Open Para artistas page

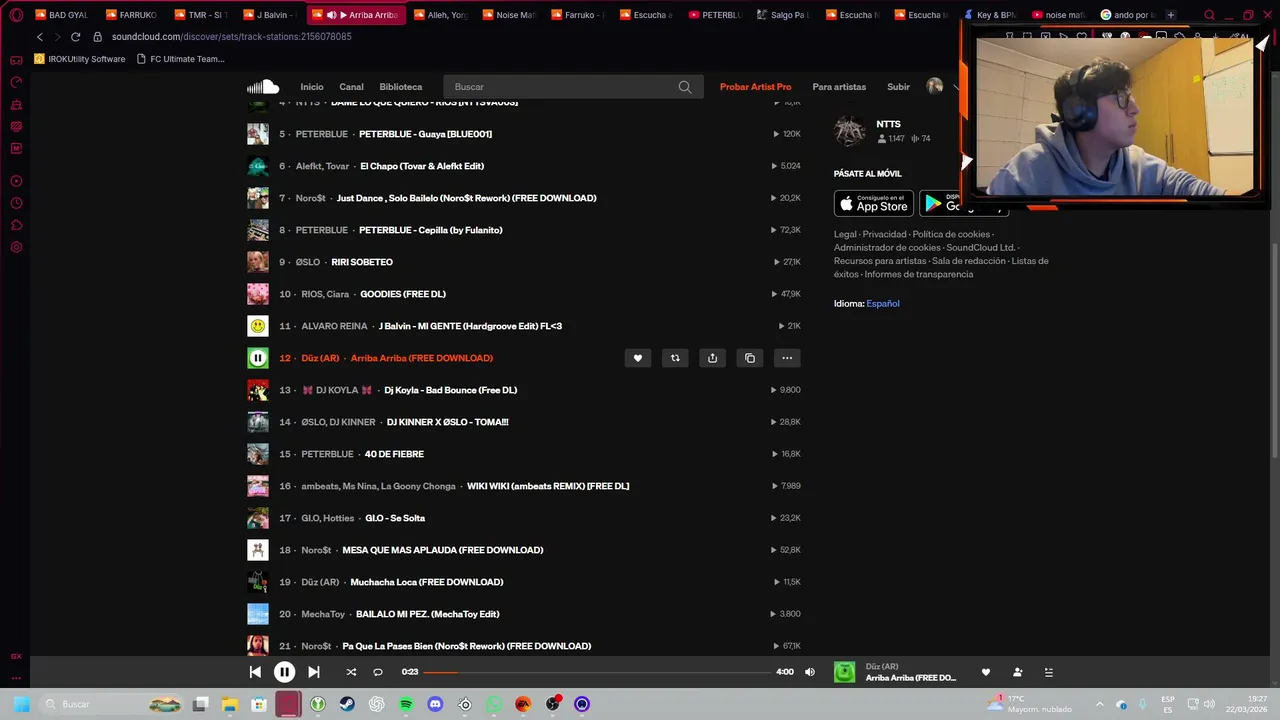[839, 87]
